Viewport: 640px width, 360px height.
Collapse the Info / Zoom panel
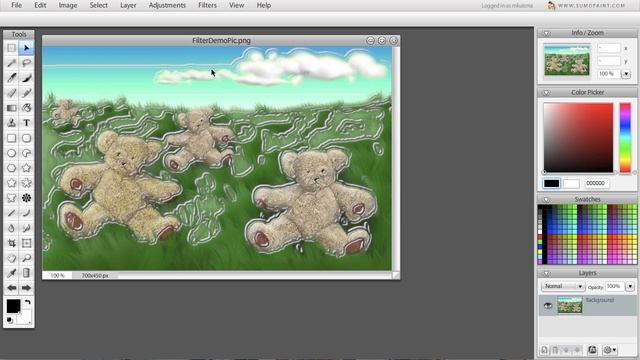tap(546, 33)
